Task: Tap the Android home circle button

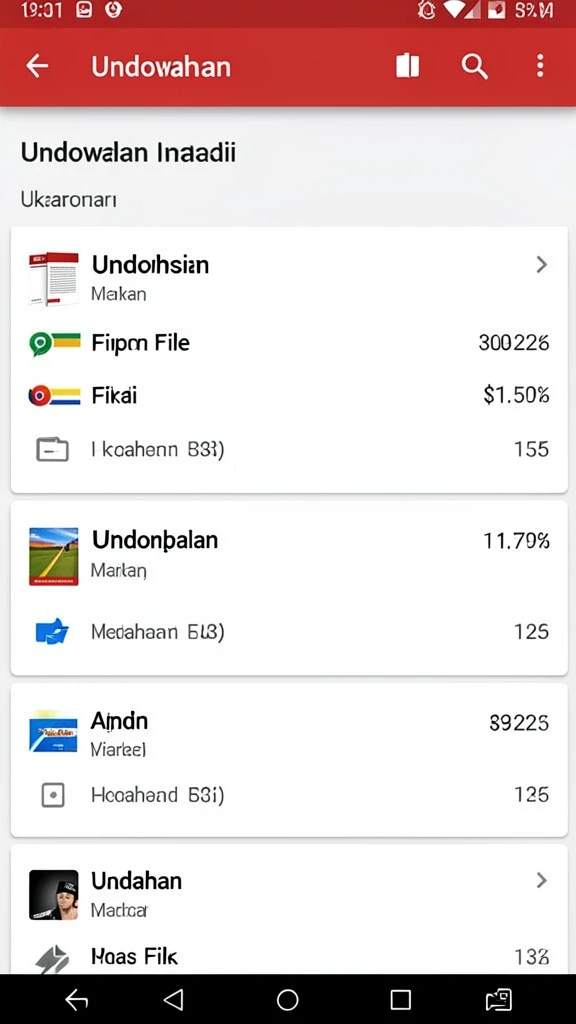Action: click(287, 1000)
